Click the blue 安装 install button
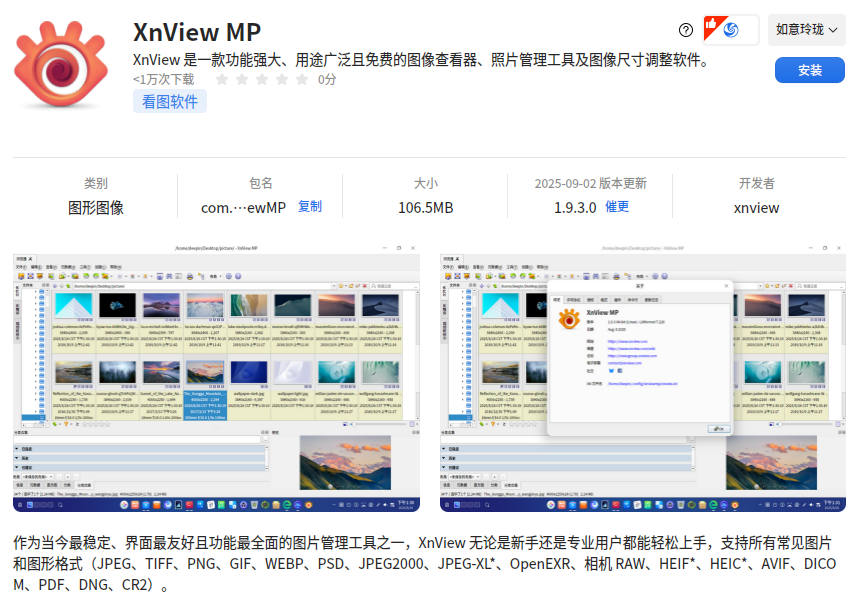Screen dimensions: 861x602 coord(809,70)
